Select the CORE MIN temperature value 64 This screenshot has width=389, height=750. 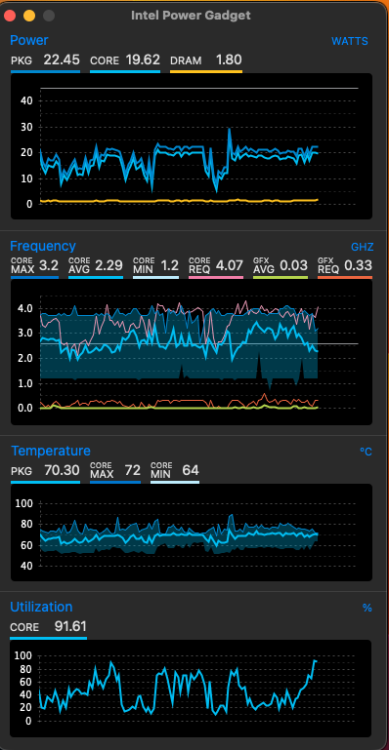(x=190, y=470)
